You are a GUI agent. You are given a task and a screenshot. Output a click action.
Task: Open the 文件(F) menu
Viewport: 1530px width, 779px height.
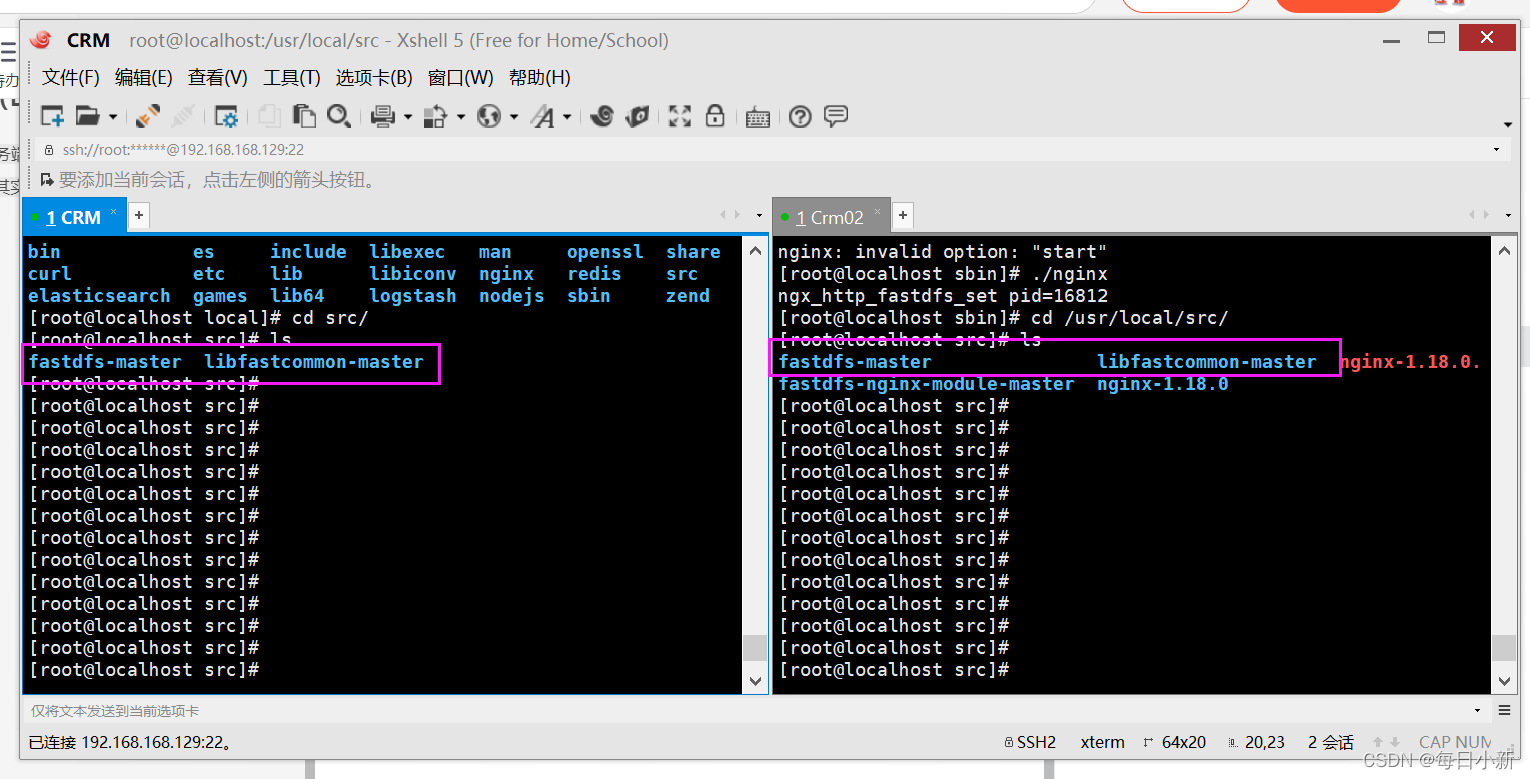click(x=70, y=77)
